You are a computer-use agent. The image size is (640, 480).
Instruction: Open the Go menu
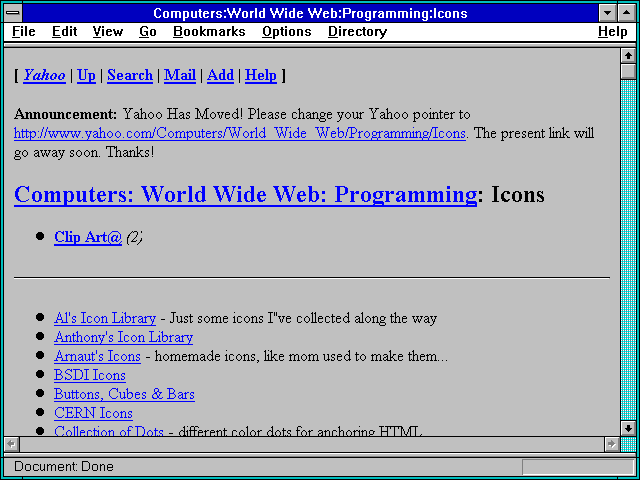point(148,32)
